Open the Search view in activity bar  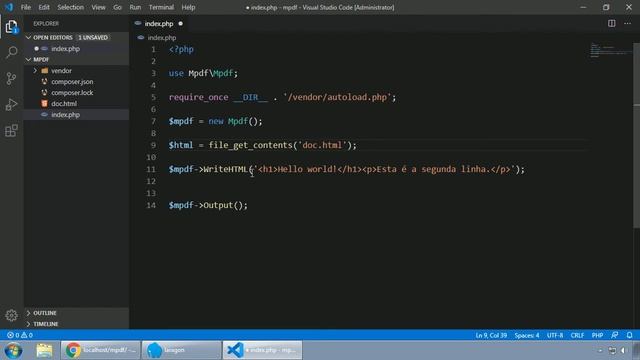[x=11, y=52]
